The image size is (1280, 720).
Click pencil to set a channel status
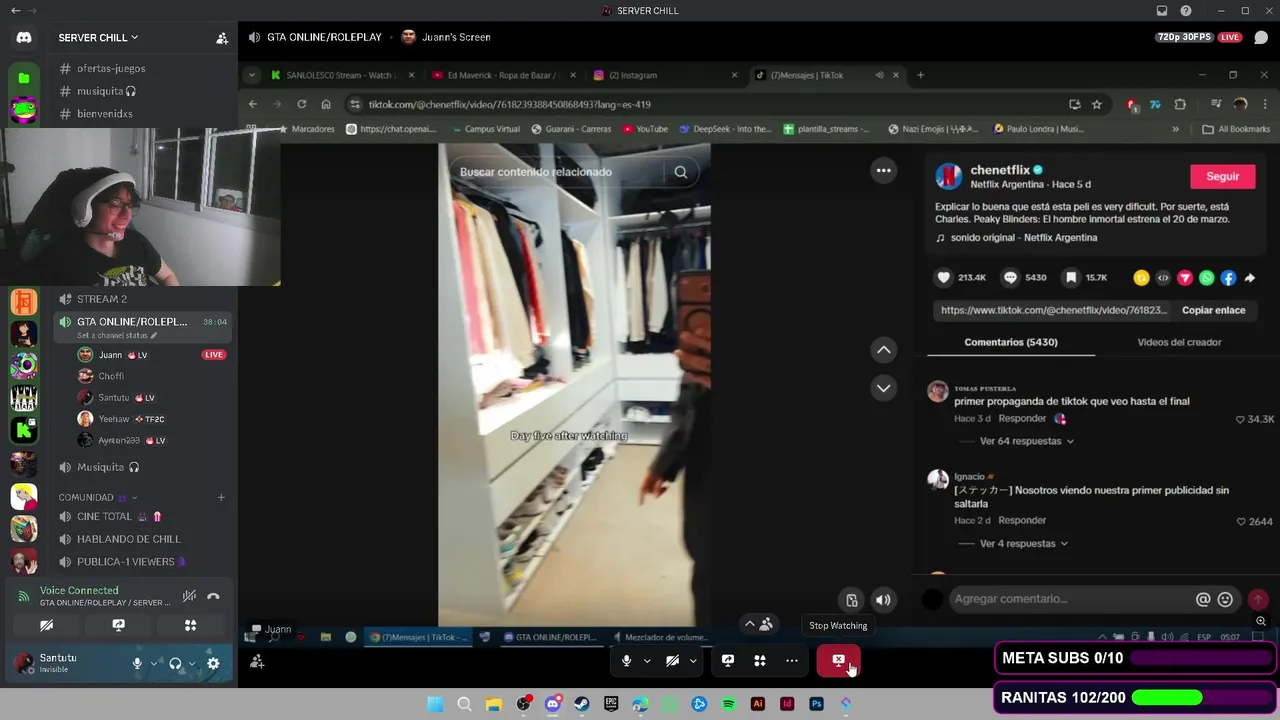pos(154,336)
